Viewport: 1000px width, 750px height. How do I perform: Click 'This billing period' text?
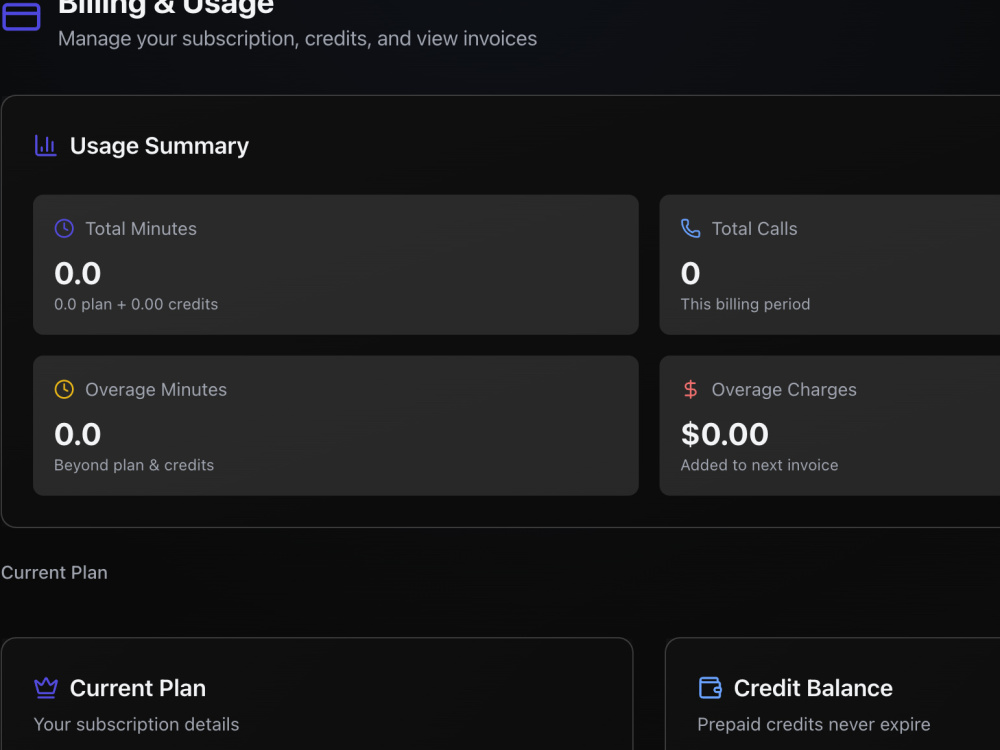tap(745, 304)
